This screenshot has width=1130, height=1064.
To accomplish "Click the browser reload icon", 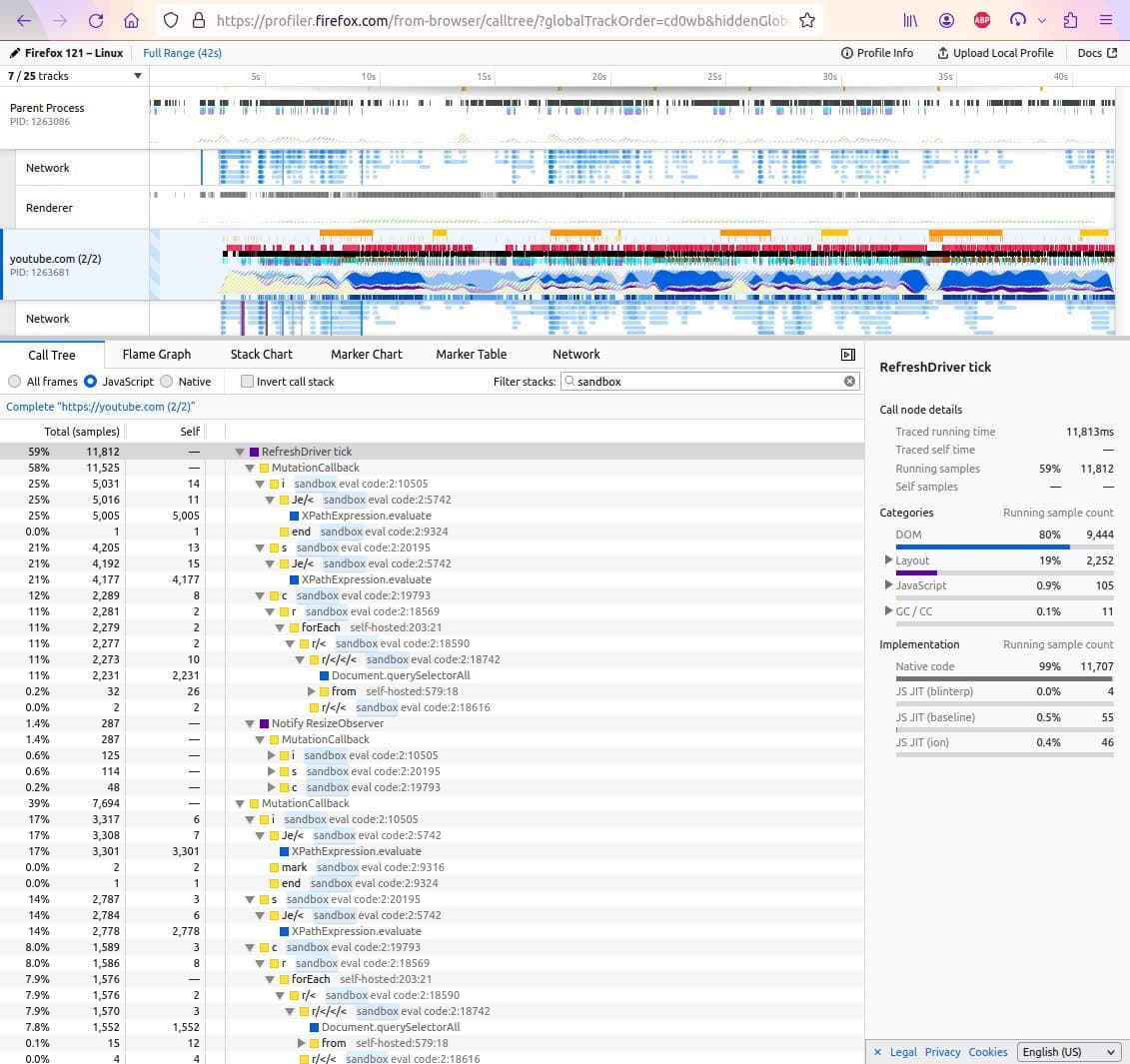I will [x=96, y=20].
